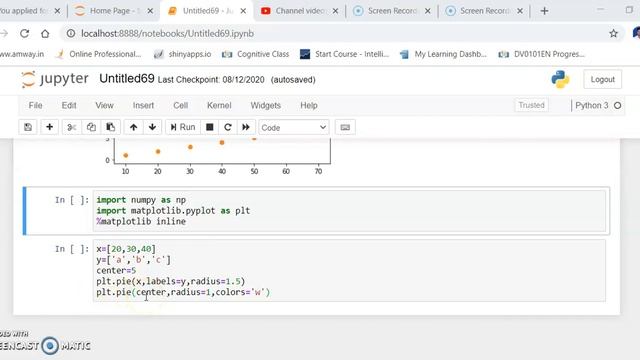Run the selected cell
Image resolution: width=640 pixels, height=360 pixels.
tap(183, 127)
